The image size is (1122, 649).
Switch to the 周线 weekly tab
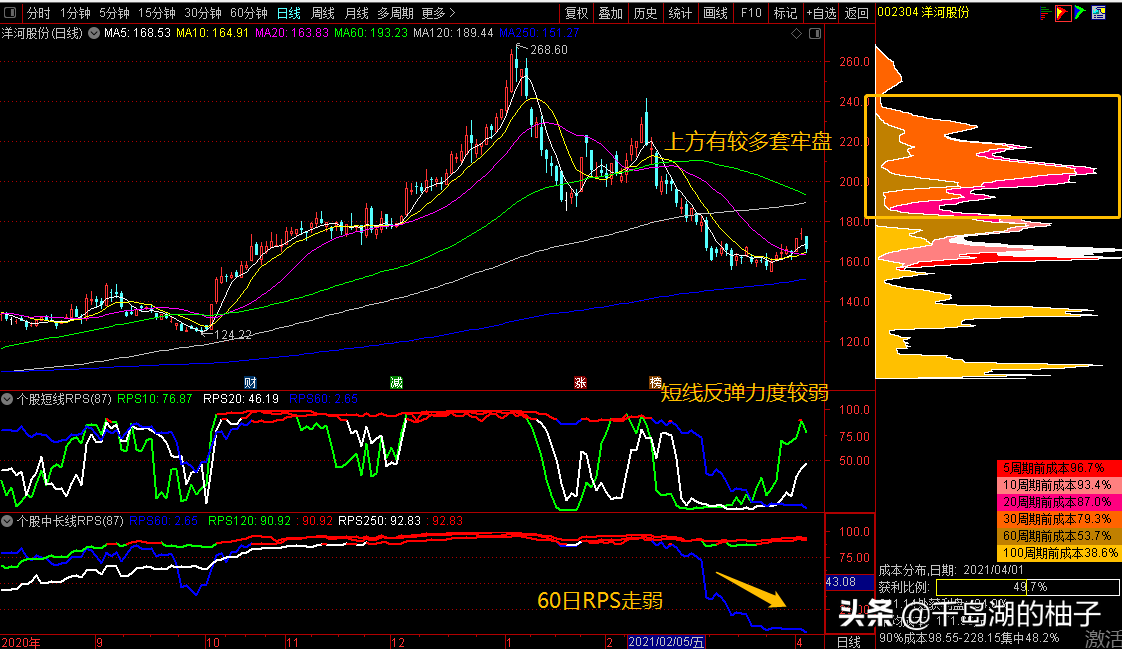tap(323, 13)
